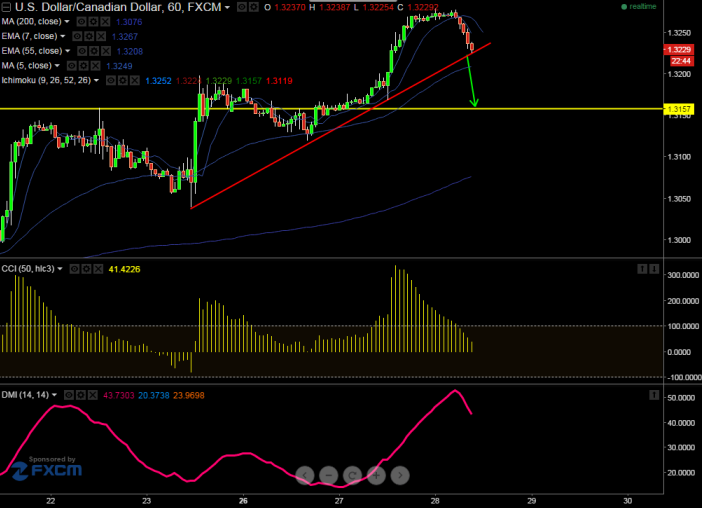Screen dimensions: 702x508
Task: Click the 50.0000 DMI scale label
Action: click(x=681, y=398)
